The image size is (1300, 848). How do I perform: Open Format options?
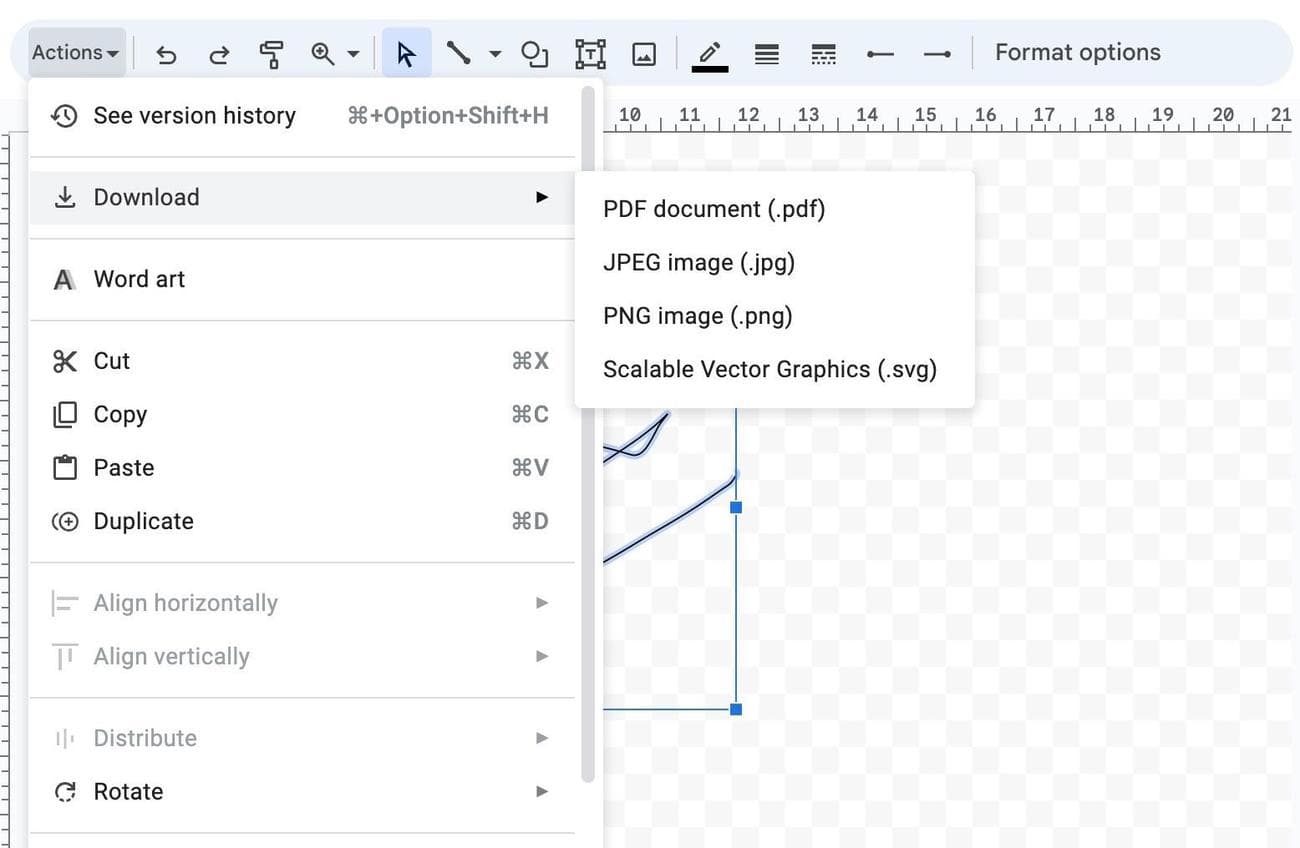(1077, 53)
